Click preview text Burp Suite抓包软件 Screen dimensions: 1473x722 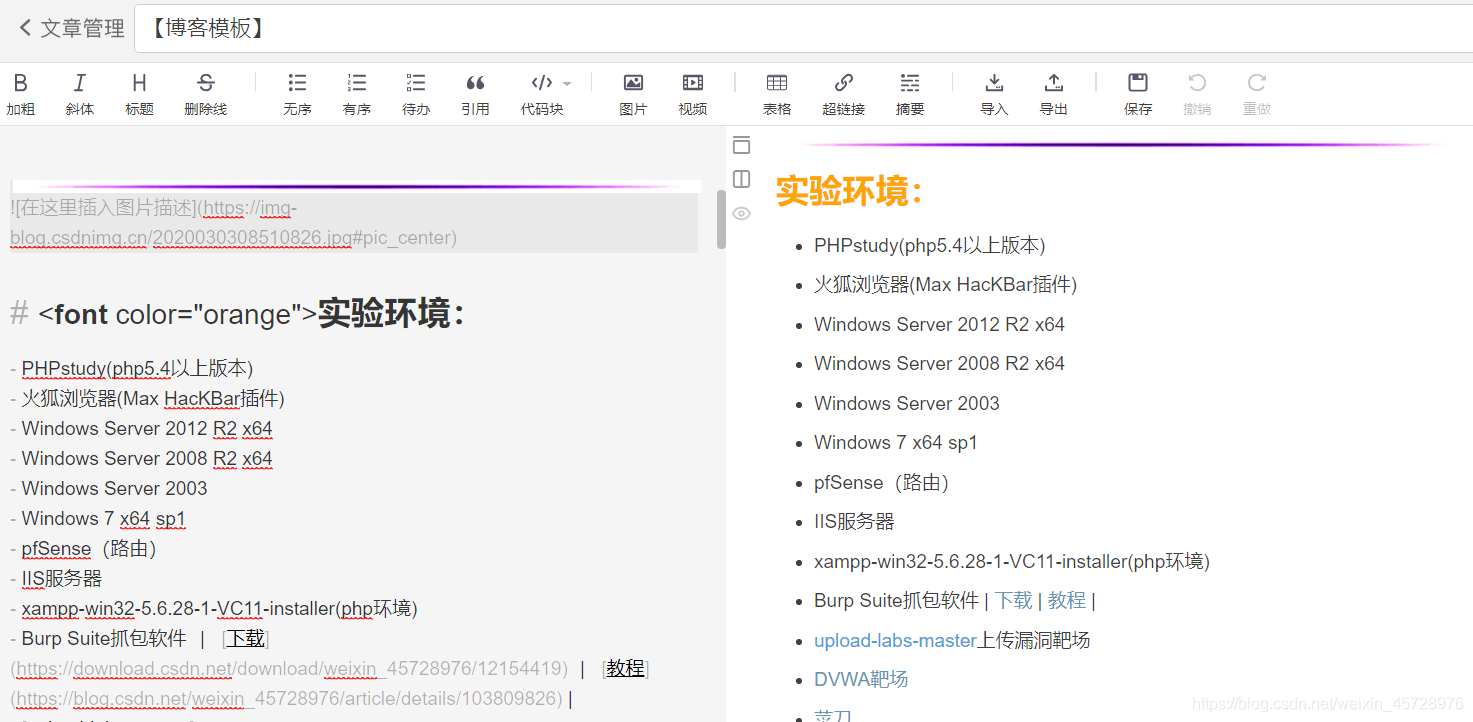(896, 600)
